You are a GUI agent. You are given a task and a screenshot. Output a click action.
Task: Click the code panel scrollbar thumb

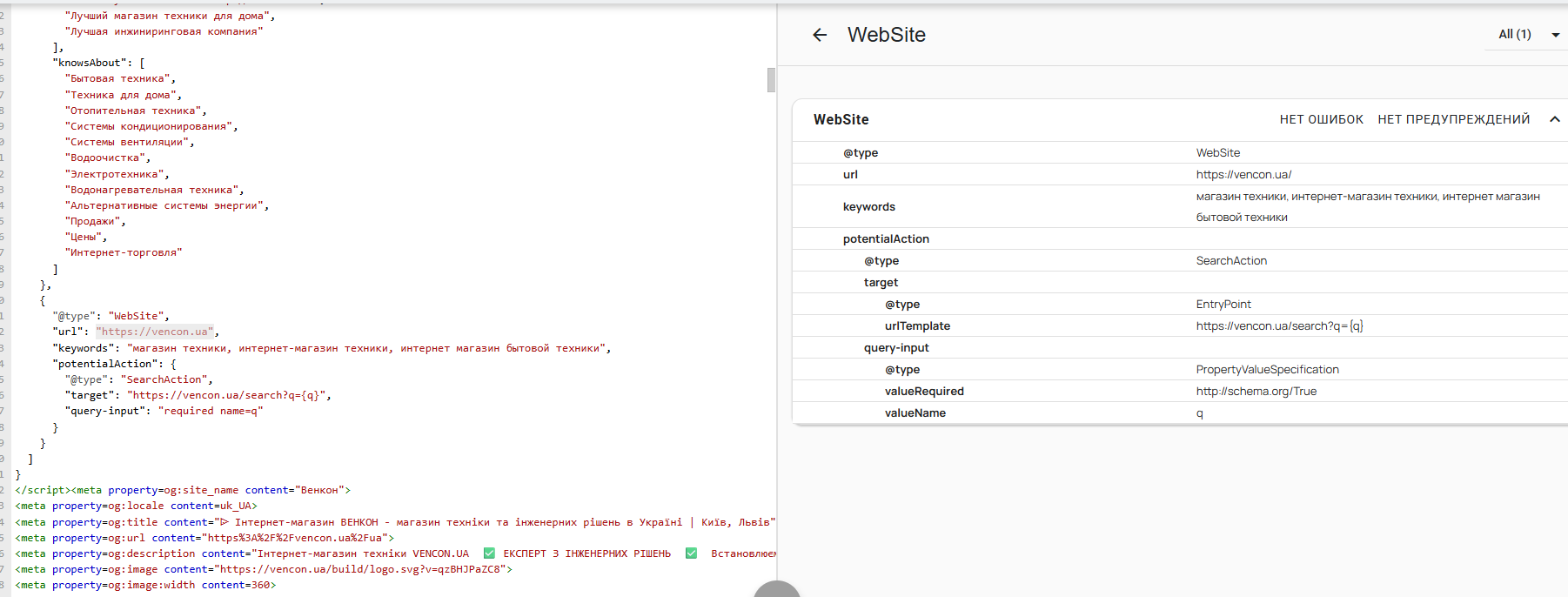pyautogui.click(x=771, y=80)
